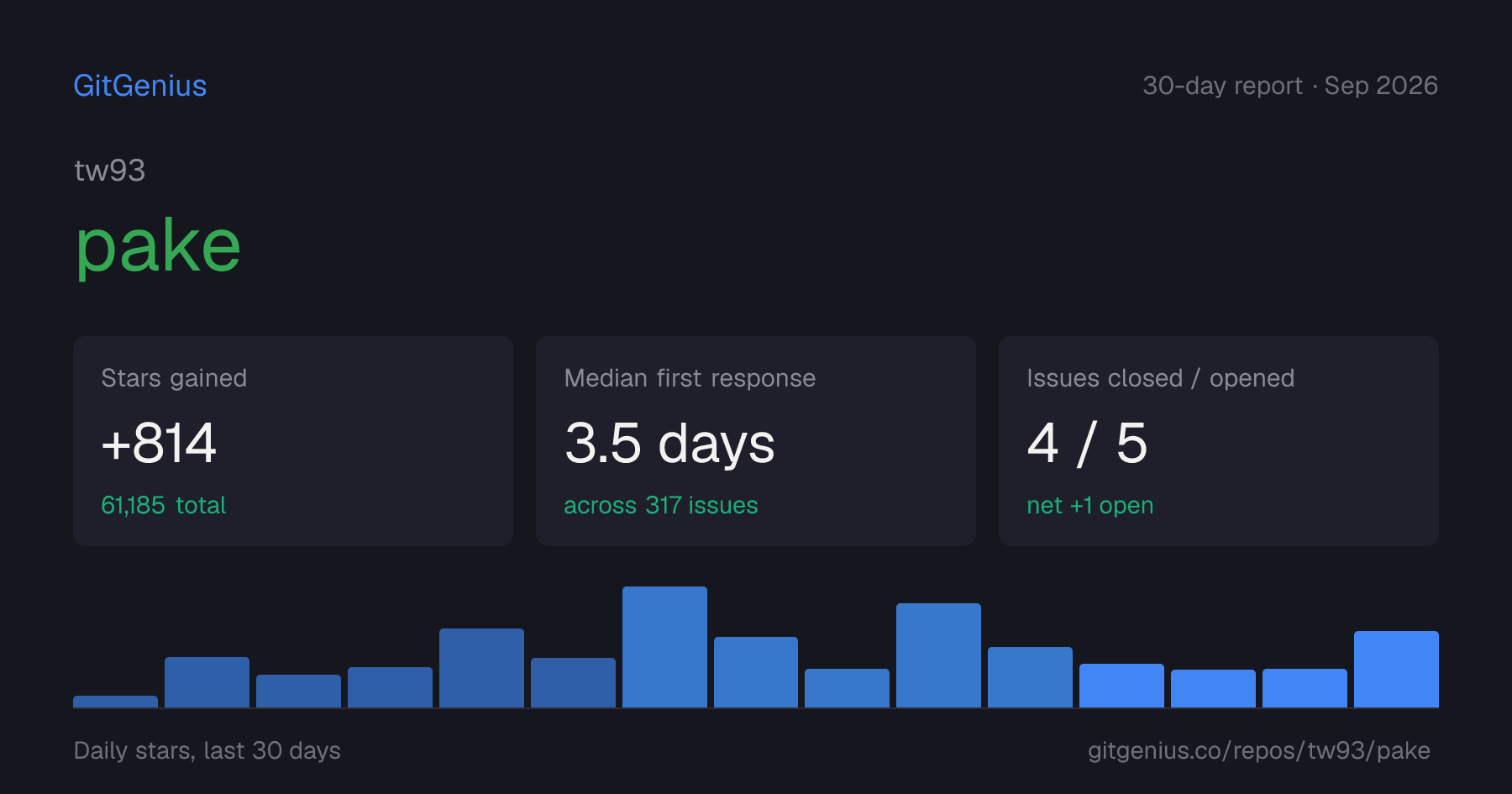The height and width of the screenshot is (794, 1512).
Task: Select the 61,185 total text
Action: [x=164, y=505]
